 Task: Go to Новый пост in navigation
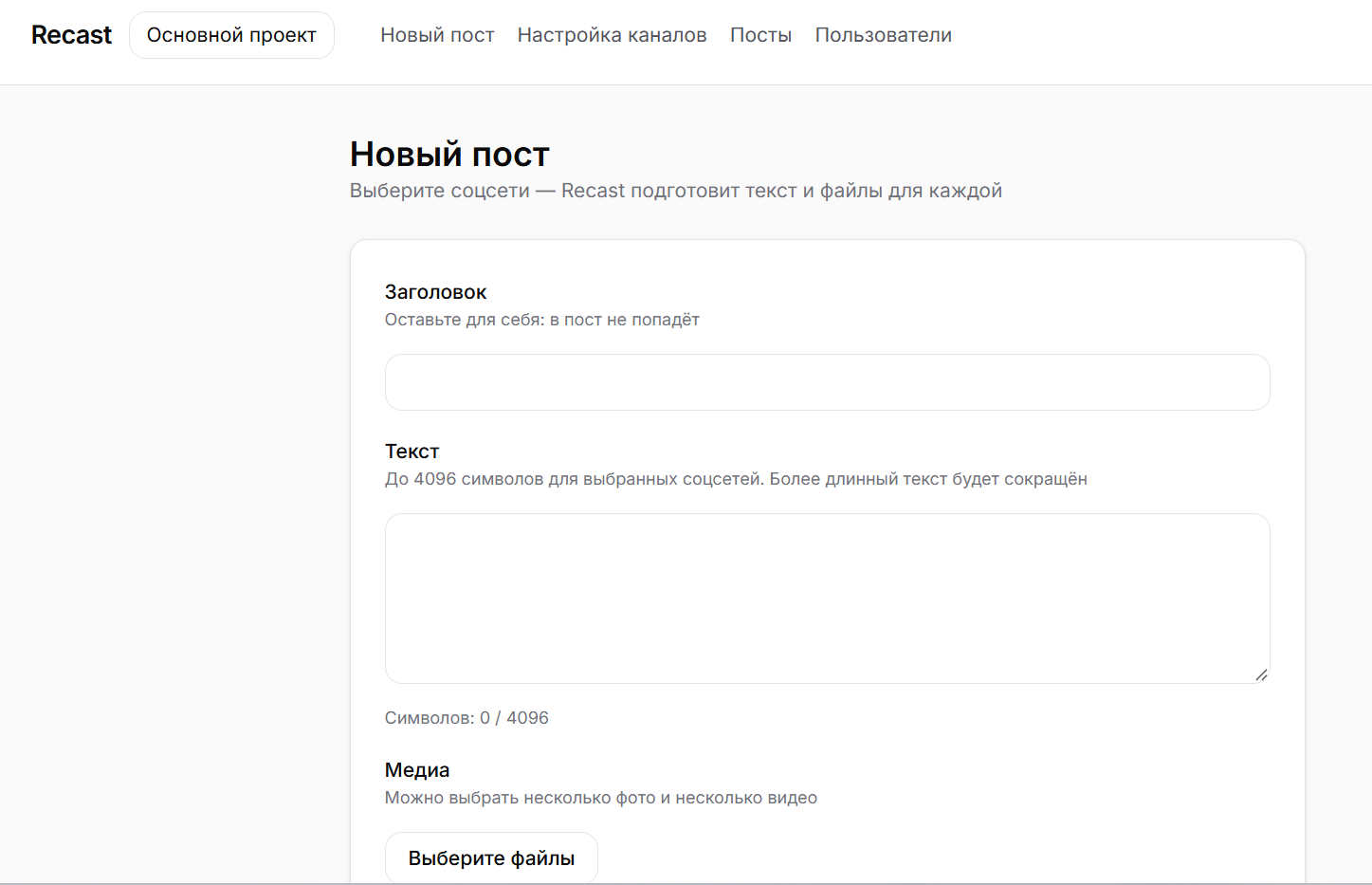coord(437,35)
